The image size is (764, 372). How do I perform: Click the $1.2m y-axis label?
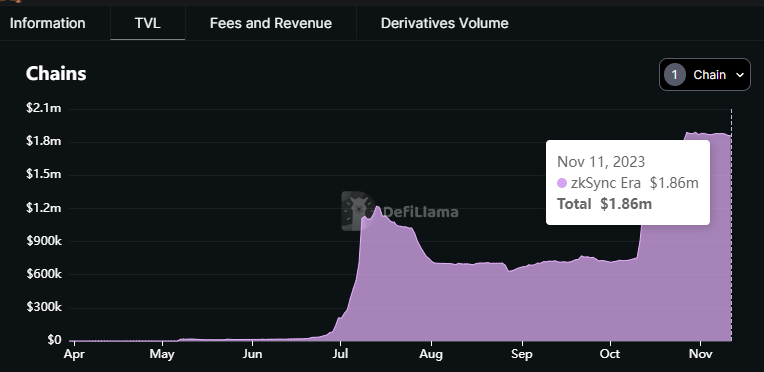[x=44, y=208]
